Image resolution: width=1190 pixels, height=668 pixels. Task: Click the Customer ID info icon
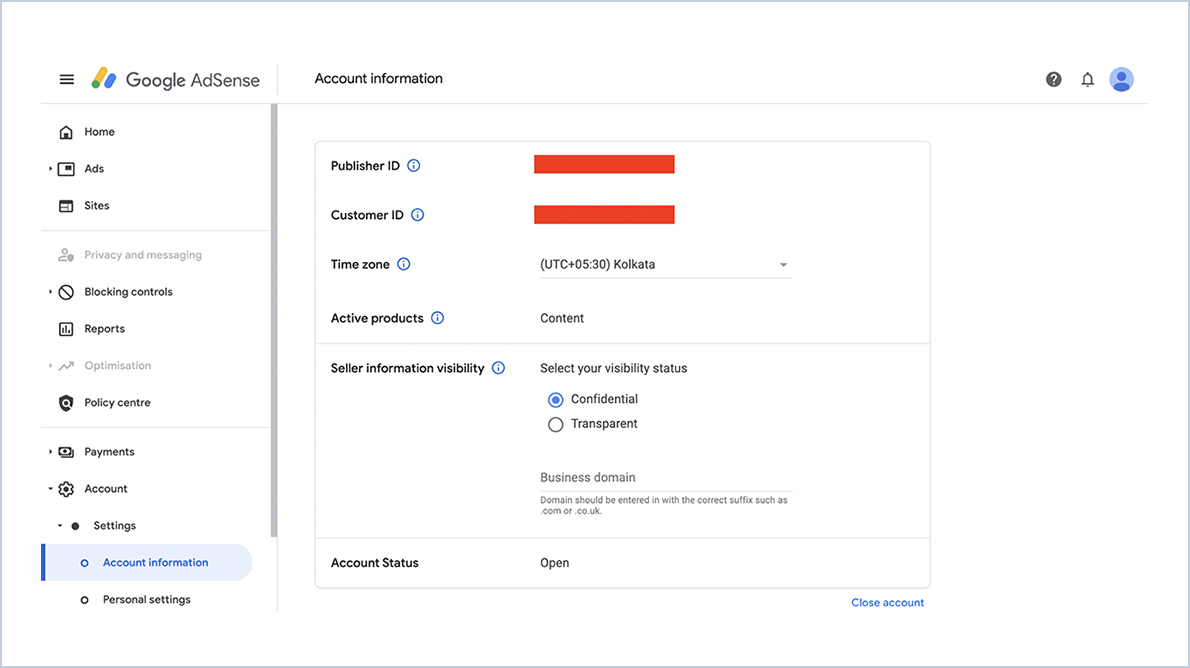coord(417,215)
